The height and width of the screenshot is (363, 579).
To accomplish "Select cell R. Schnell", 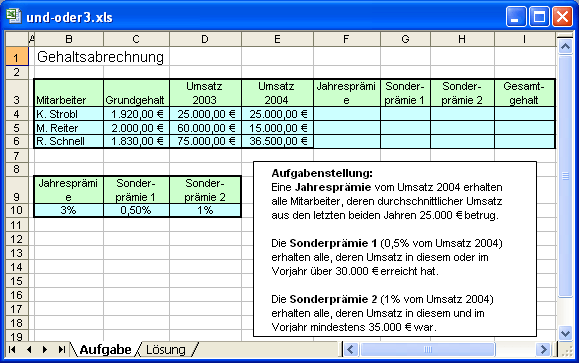I will [x=69, y=141].
